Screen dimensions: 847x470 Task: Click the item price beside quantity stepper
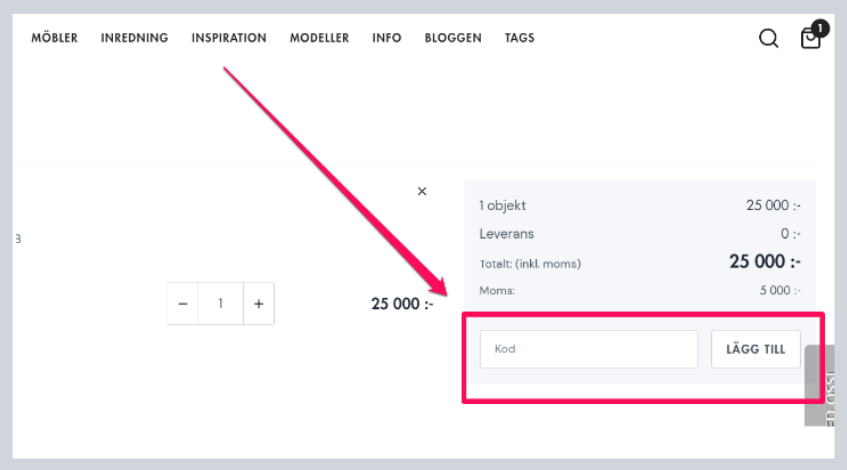[x=402, y=304]
